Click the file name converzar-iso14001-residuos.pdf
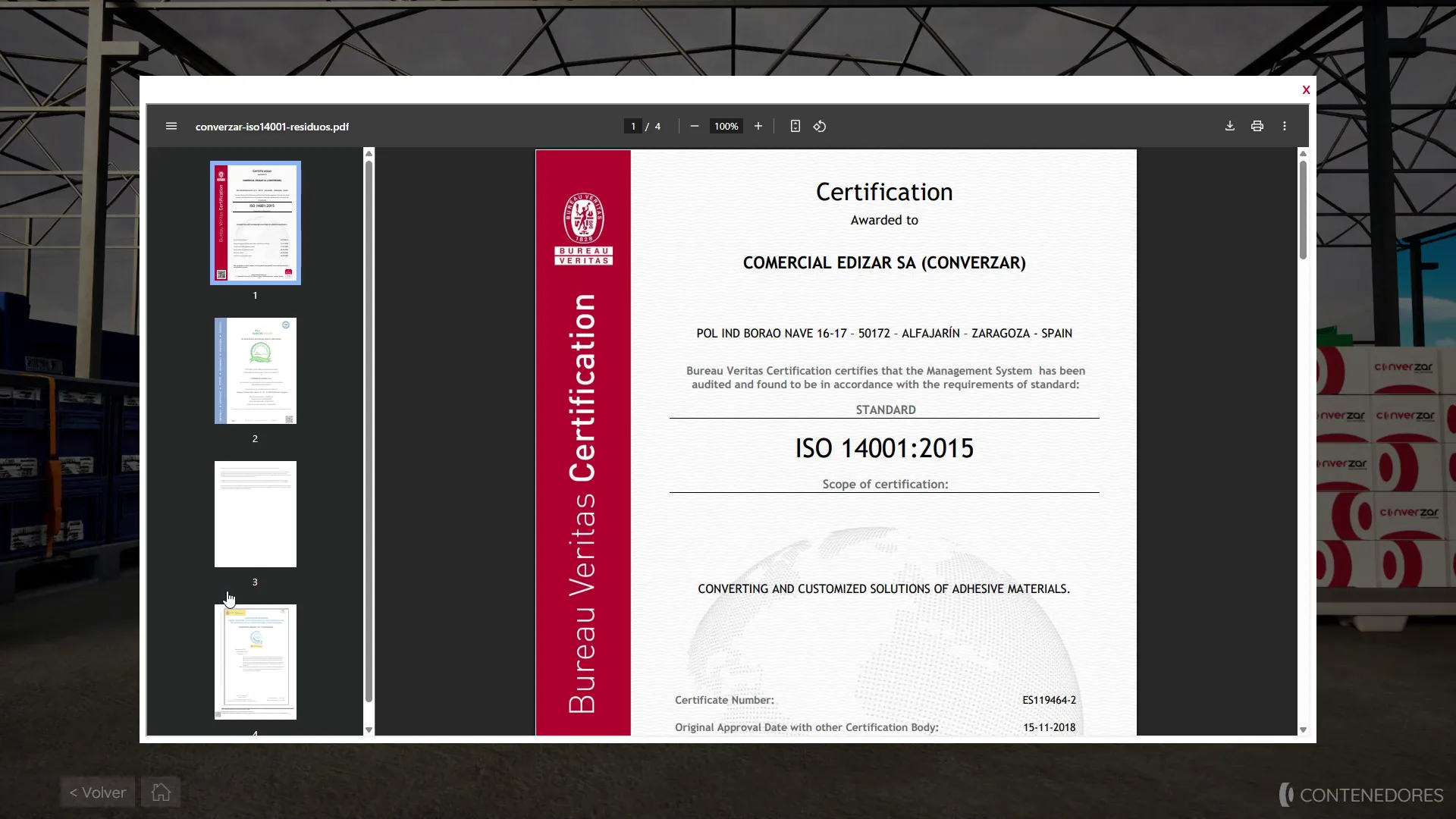The image size is (1456, 819). click(x=272, y=127)
